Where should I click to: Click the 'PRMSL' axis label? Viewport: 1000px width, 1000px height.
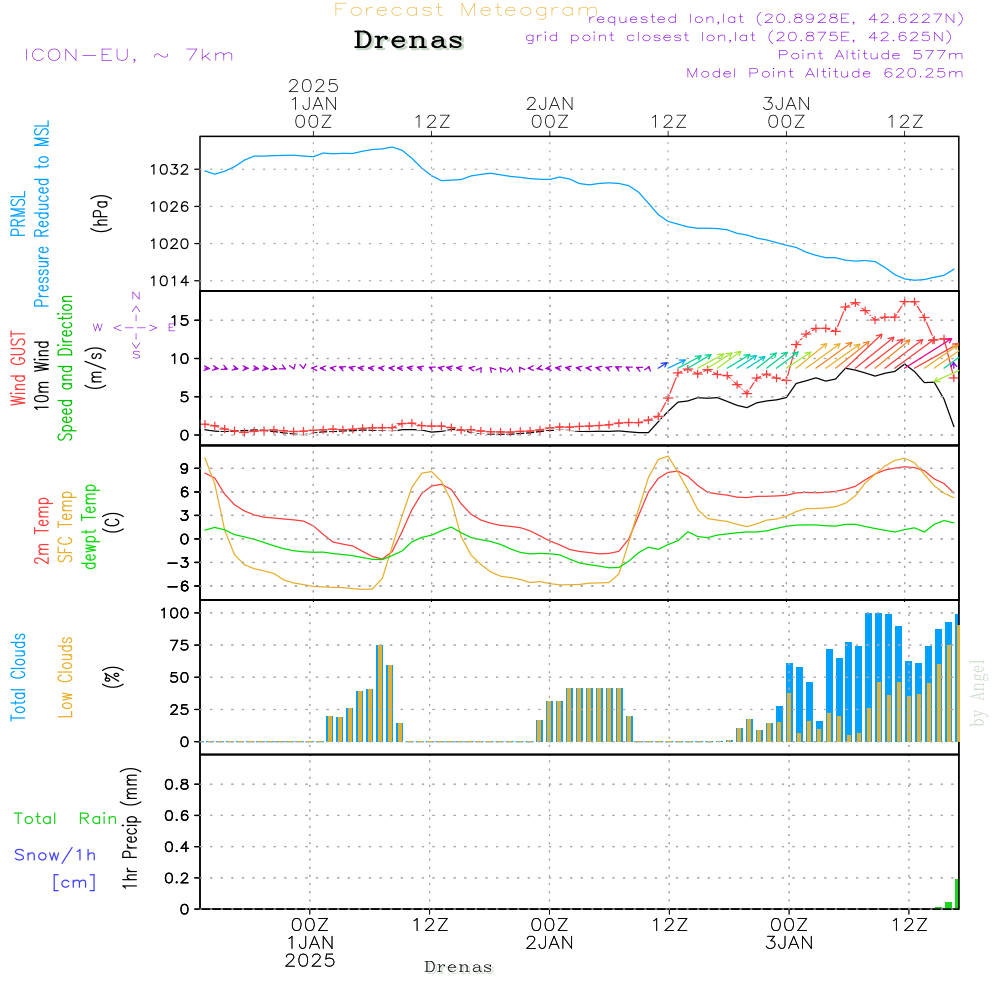tap(18, 213)
